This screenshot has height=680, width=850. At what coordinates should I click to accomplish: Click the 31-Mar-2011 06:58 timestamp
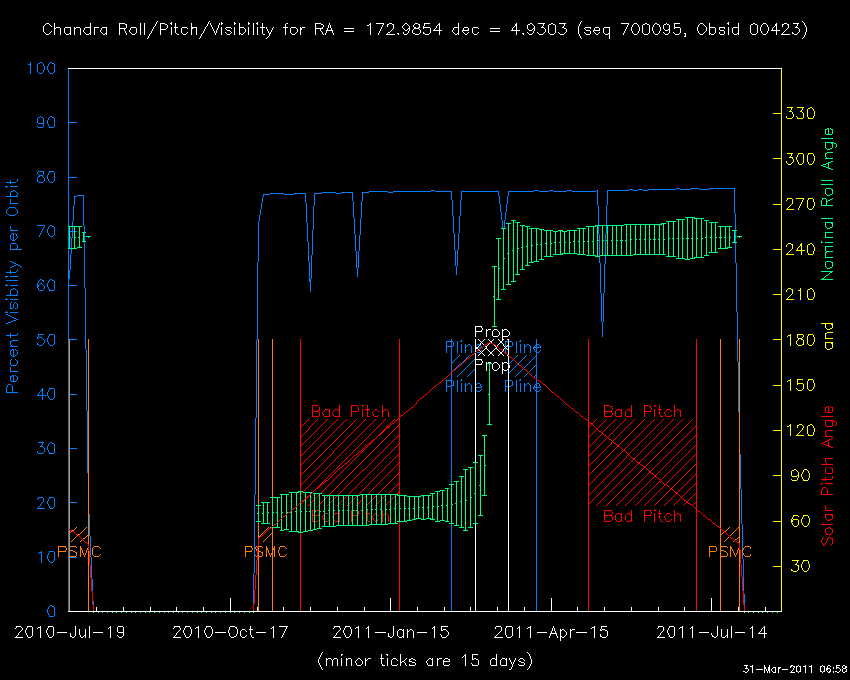795,668
